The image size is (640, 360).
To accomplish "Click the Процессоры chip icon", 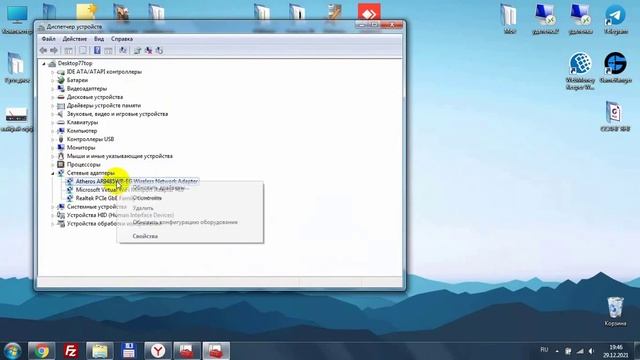I will (61, 164).
